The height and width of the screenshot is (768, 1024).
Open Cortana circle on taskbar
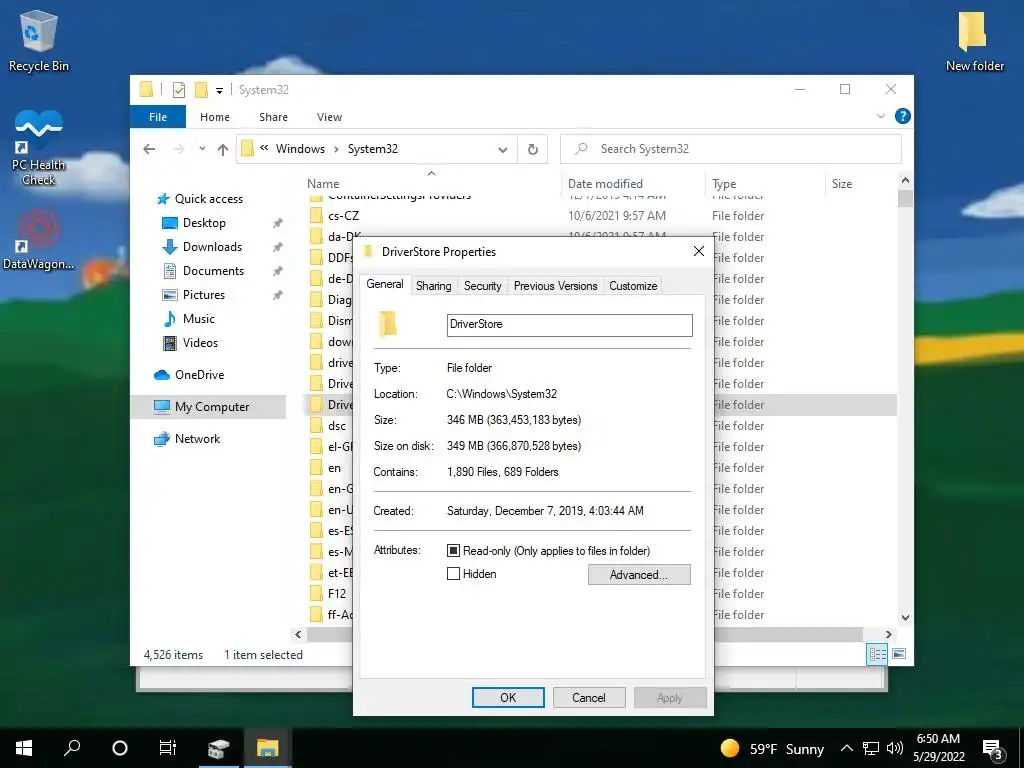tap(120, 748)
